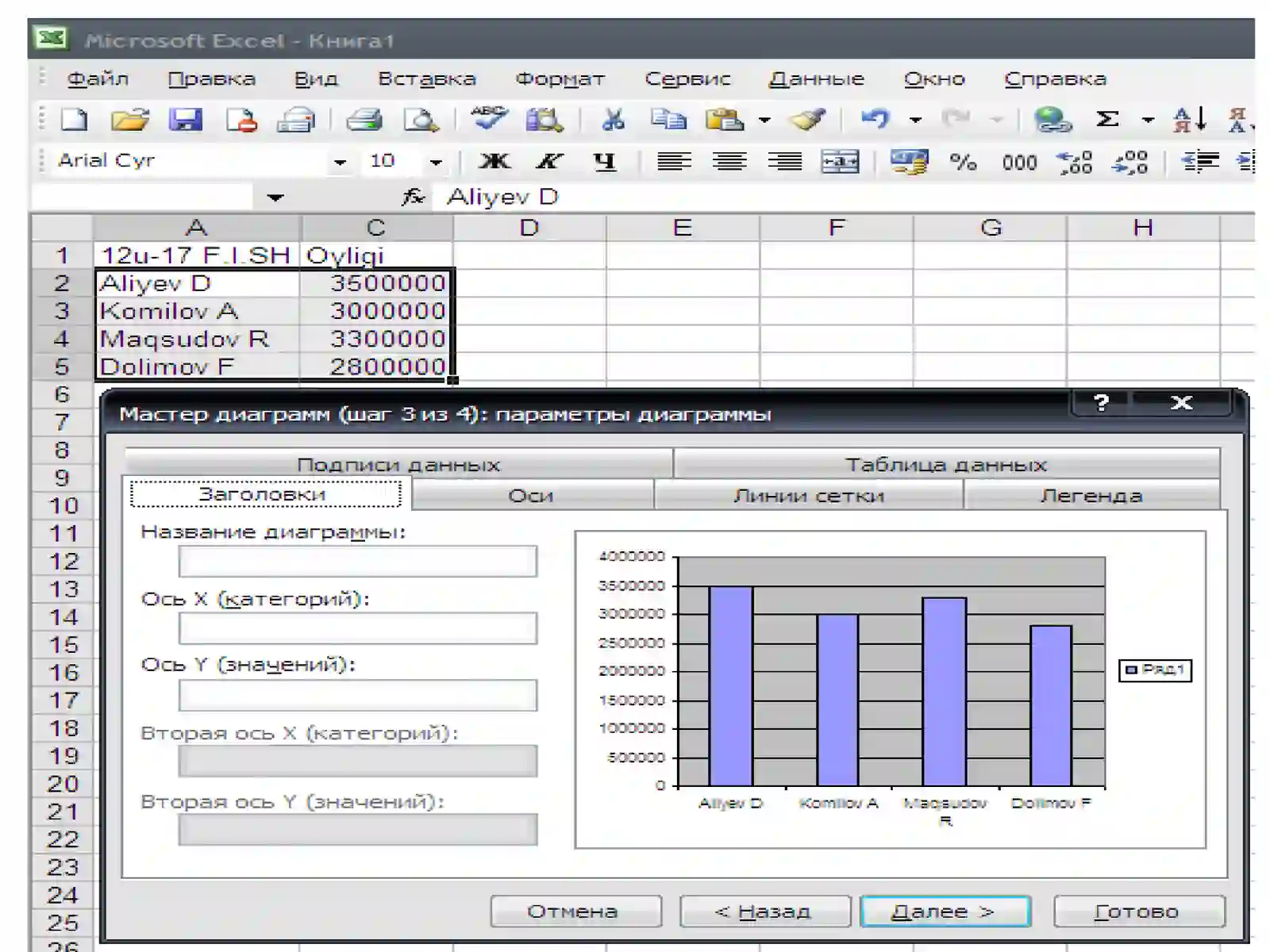This screenshot has width=1270, height=952.
Task: Toggle italic К formatting
Action: click(549, 162)
